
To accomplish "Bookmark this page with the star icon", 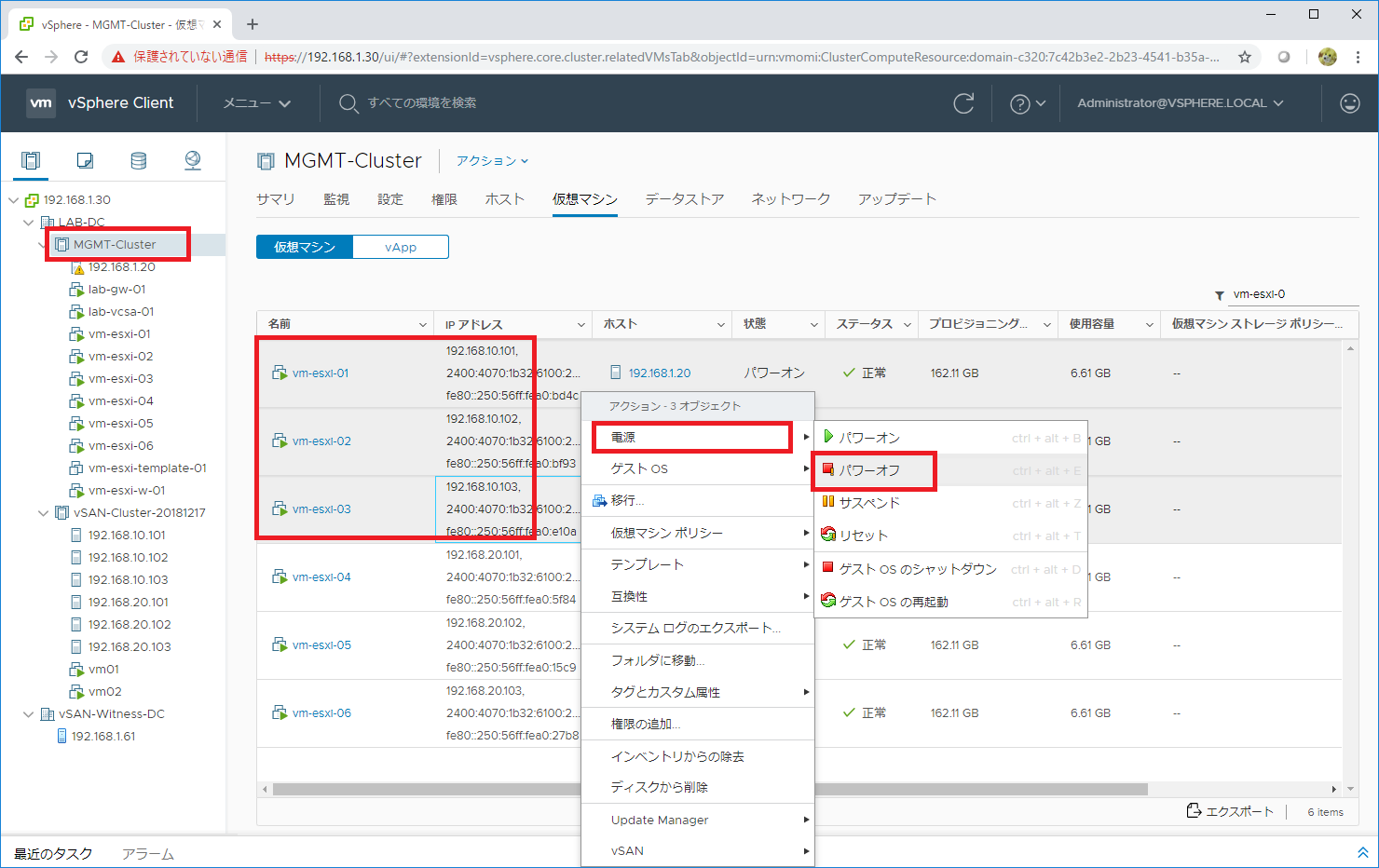I will click(1245, 57).
